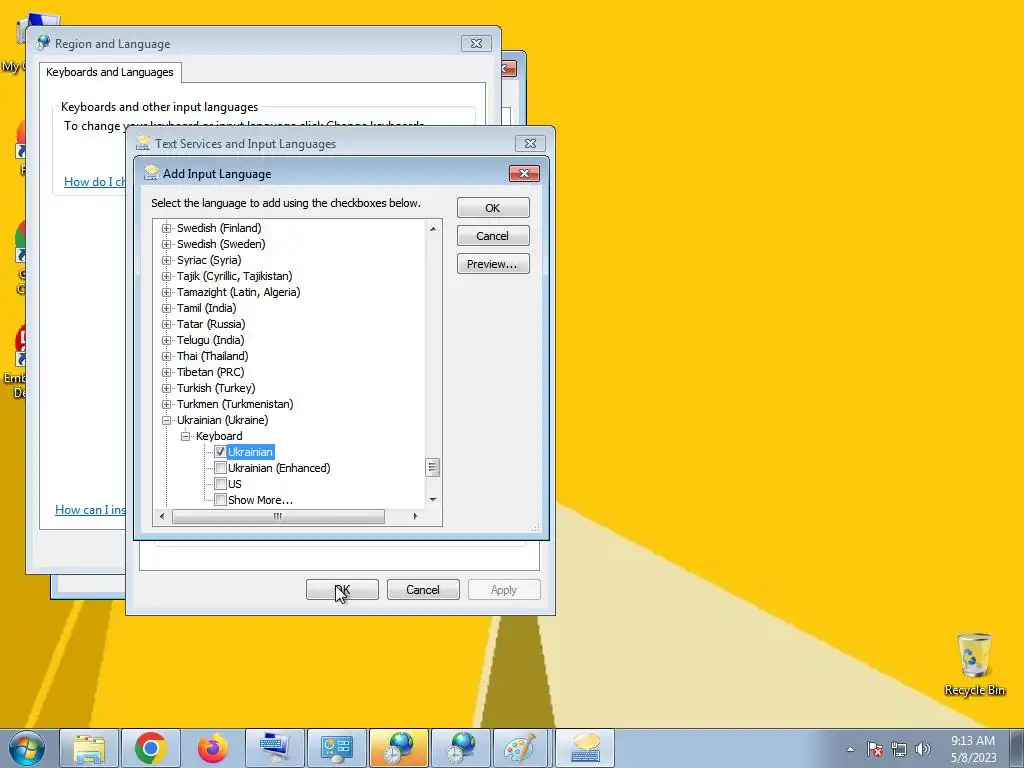Expand the Syriac (Syria) node
1024x768 pixels.
[x=167, y=260]
